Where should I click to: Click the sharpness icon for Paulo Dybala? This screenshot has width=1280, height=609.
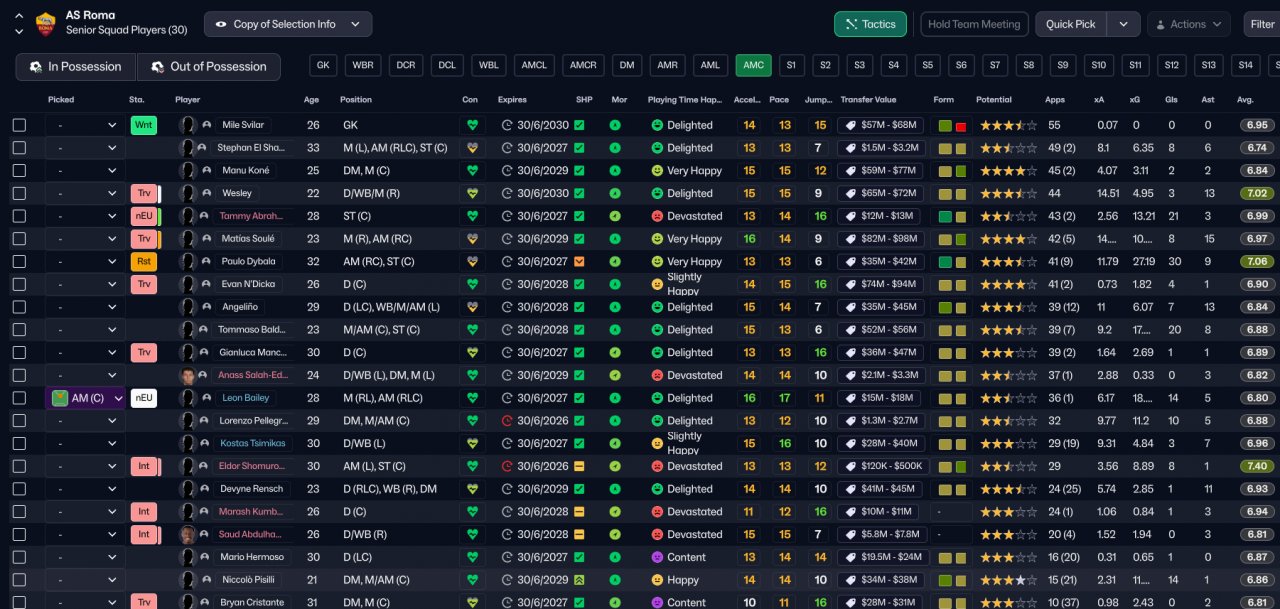[579, 262]
